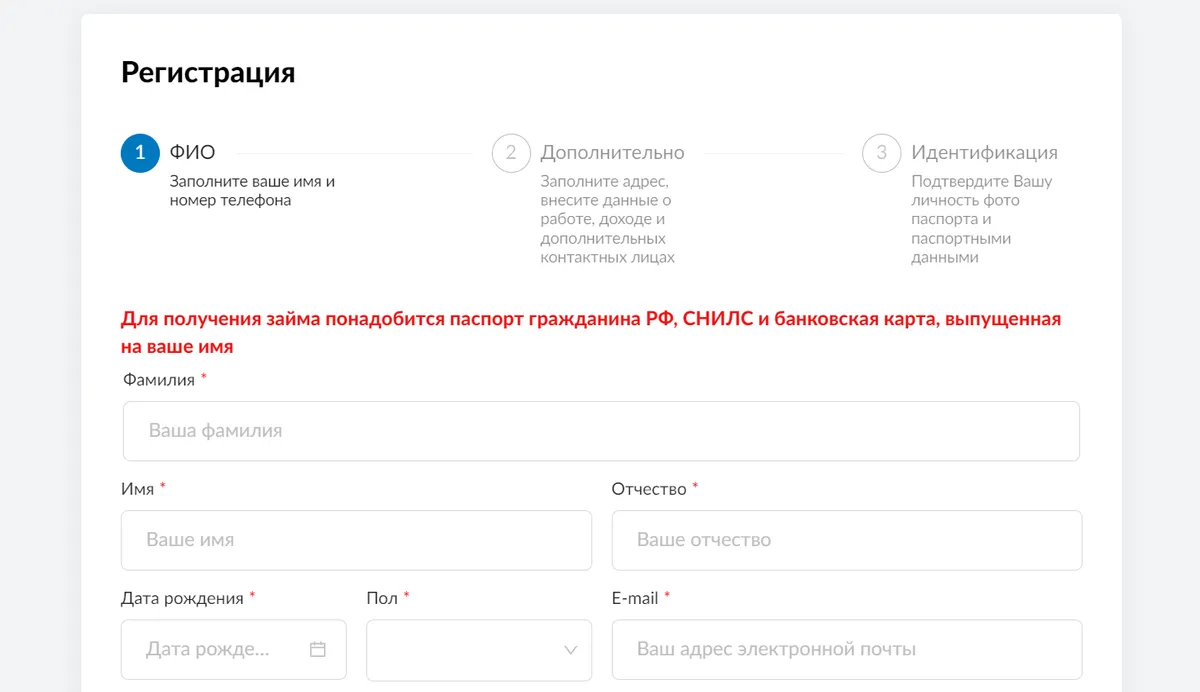Click the Имя field label
The width and height of the screenshot is (1200, 692).
[x=137, y=489]
